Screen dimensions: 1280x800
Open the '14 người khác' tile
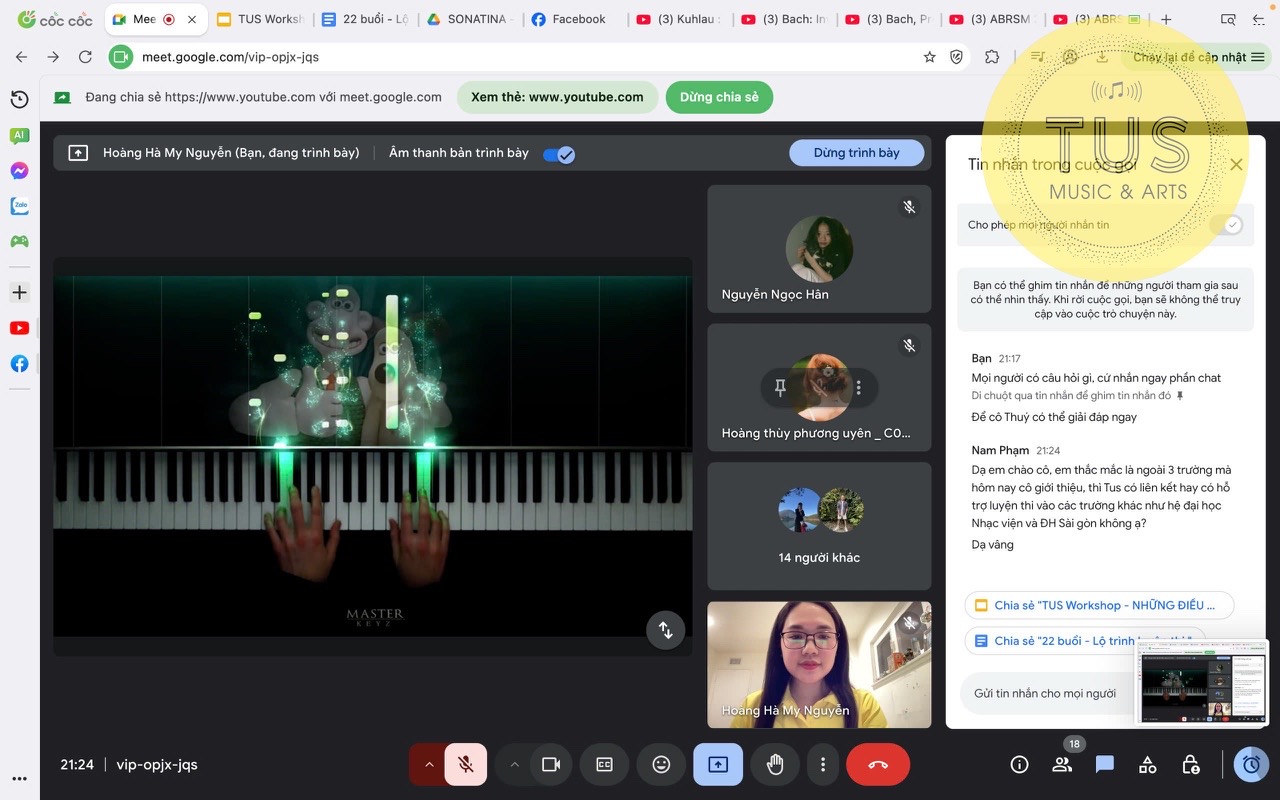(819, 526)
